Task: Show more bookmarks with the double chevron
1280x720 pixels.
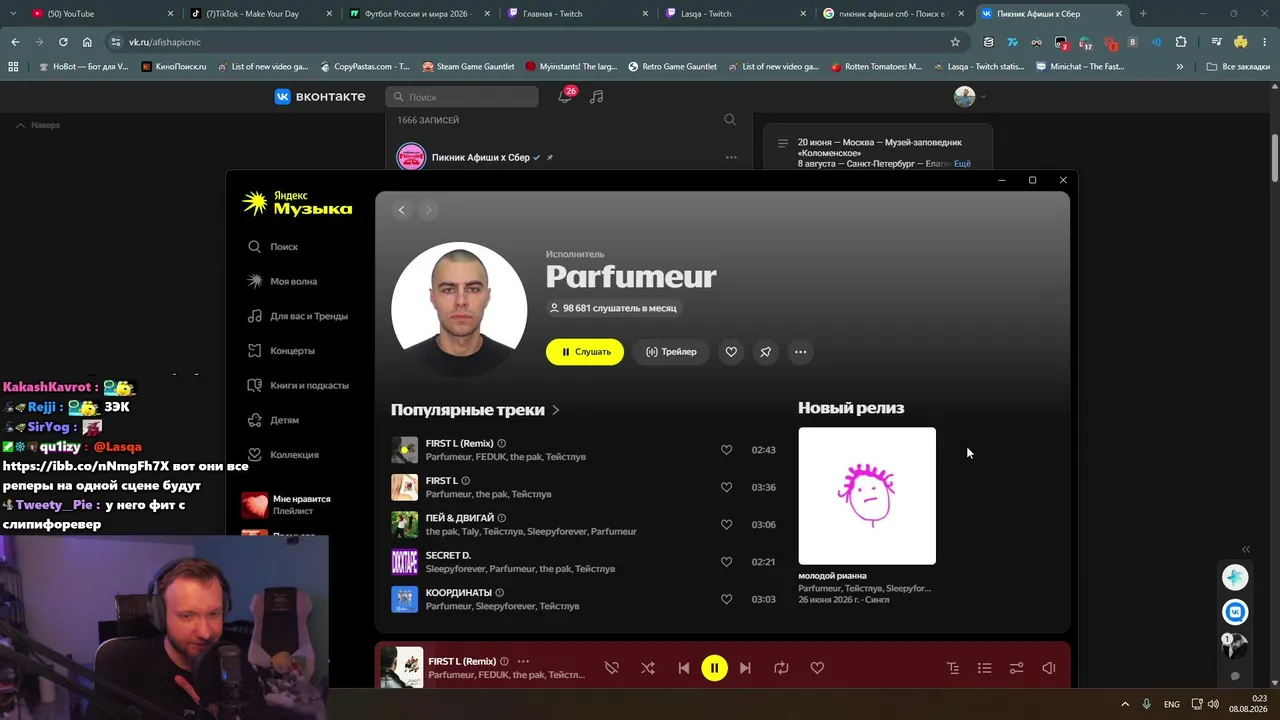Action: (x=1180, y=67)
